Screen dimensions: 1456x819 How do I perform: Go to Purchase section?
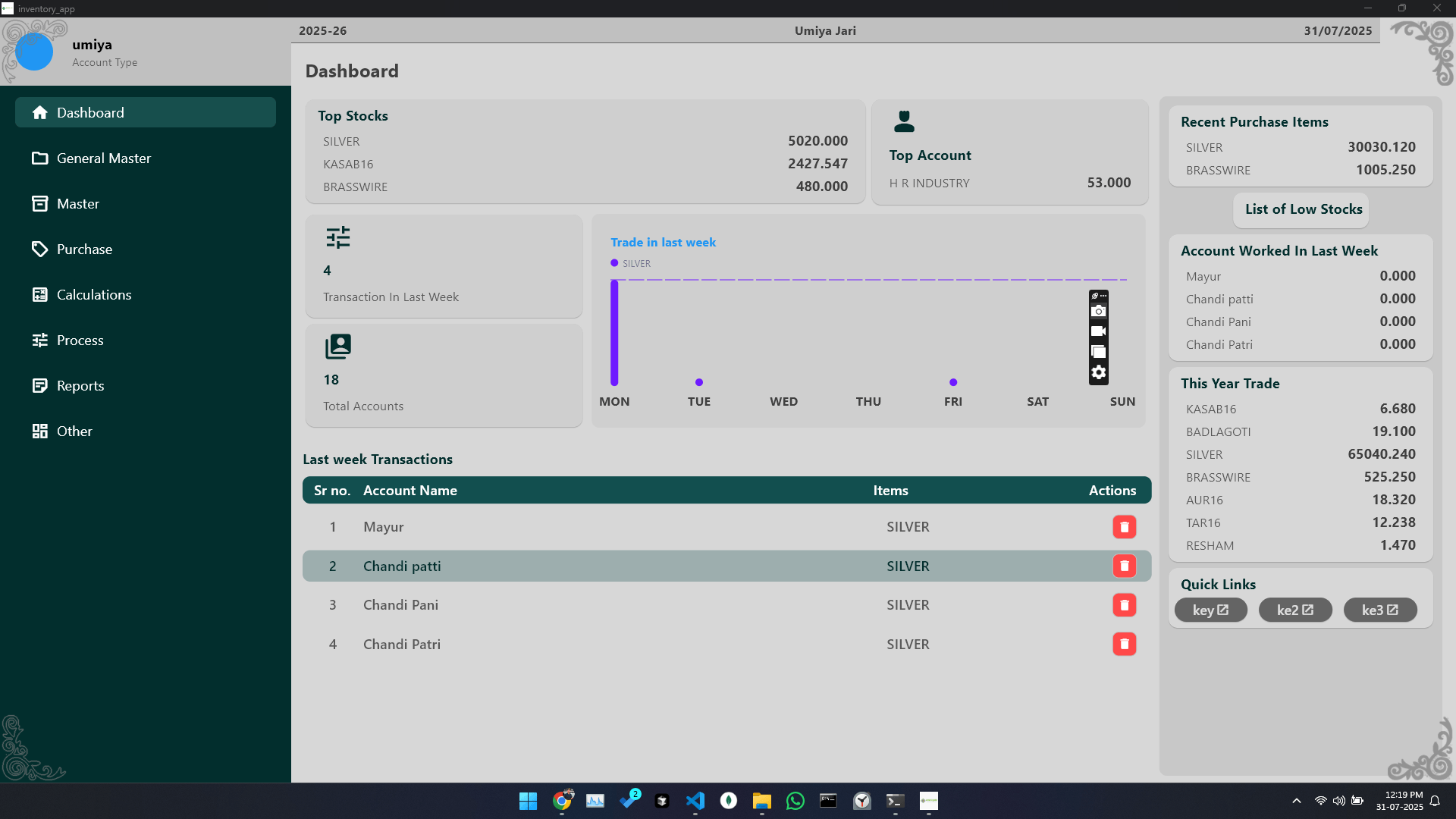84,249
